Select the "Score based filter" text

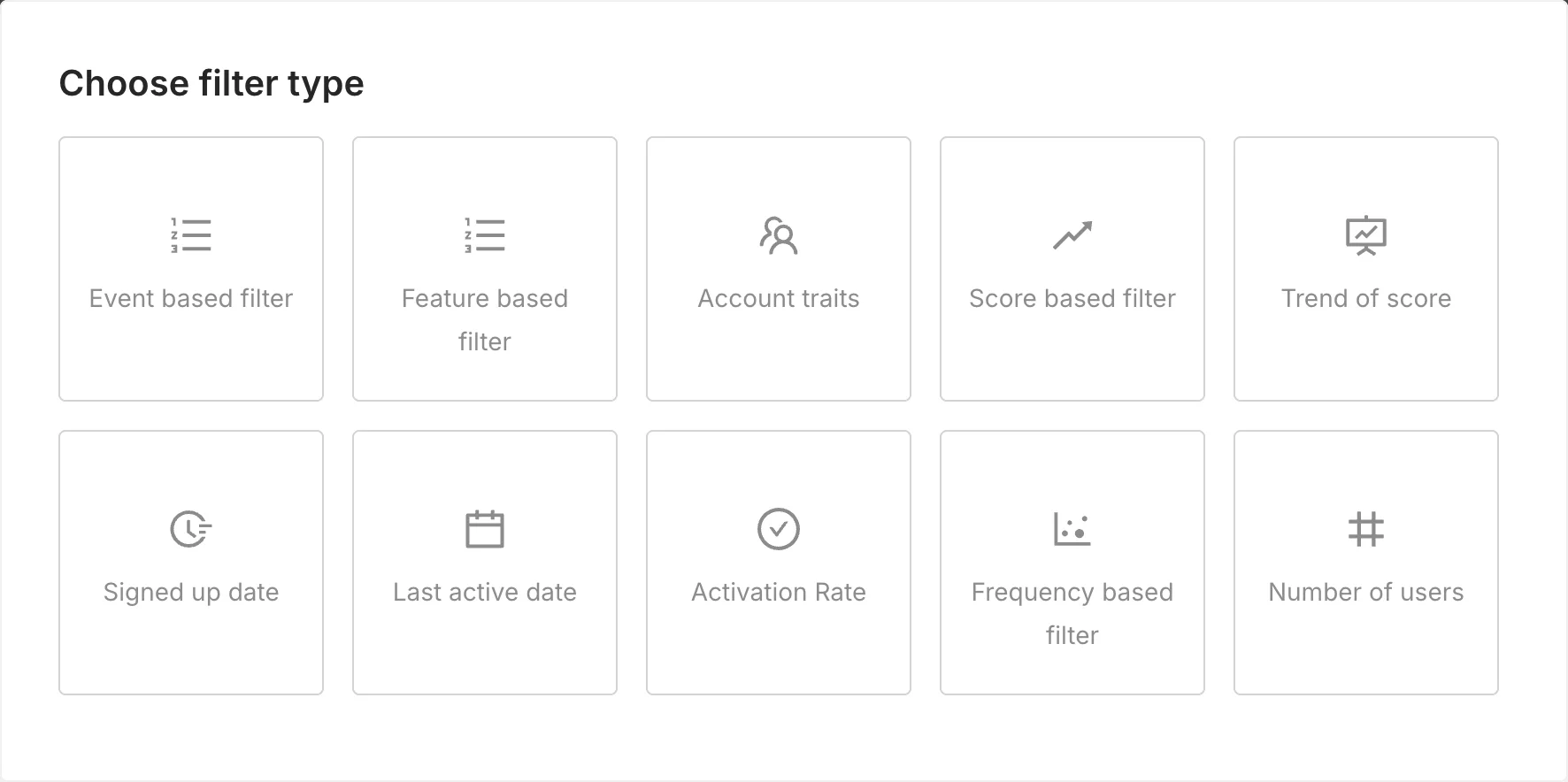(x=1072, y=299)
